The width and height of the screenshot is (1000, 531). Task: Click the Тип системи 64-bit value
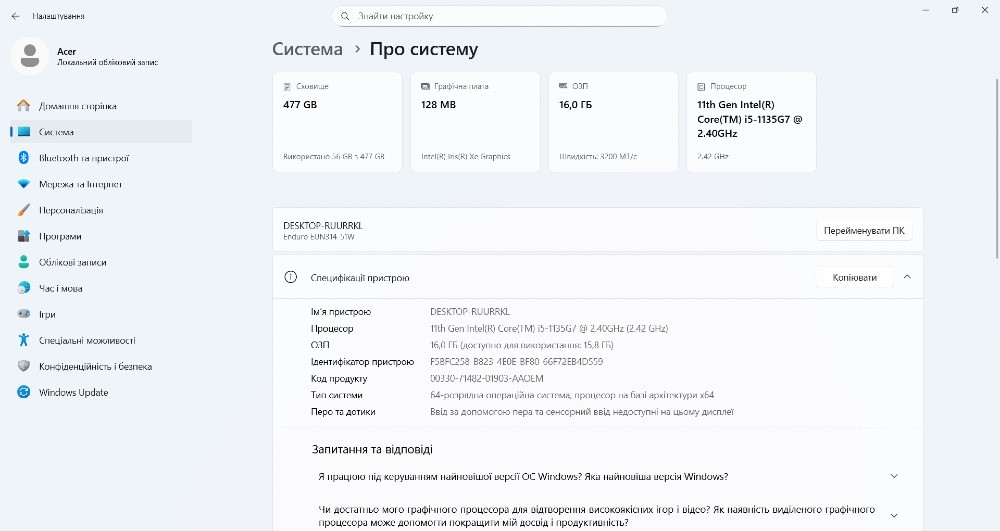coord(572,395)
